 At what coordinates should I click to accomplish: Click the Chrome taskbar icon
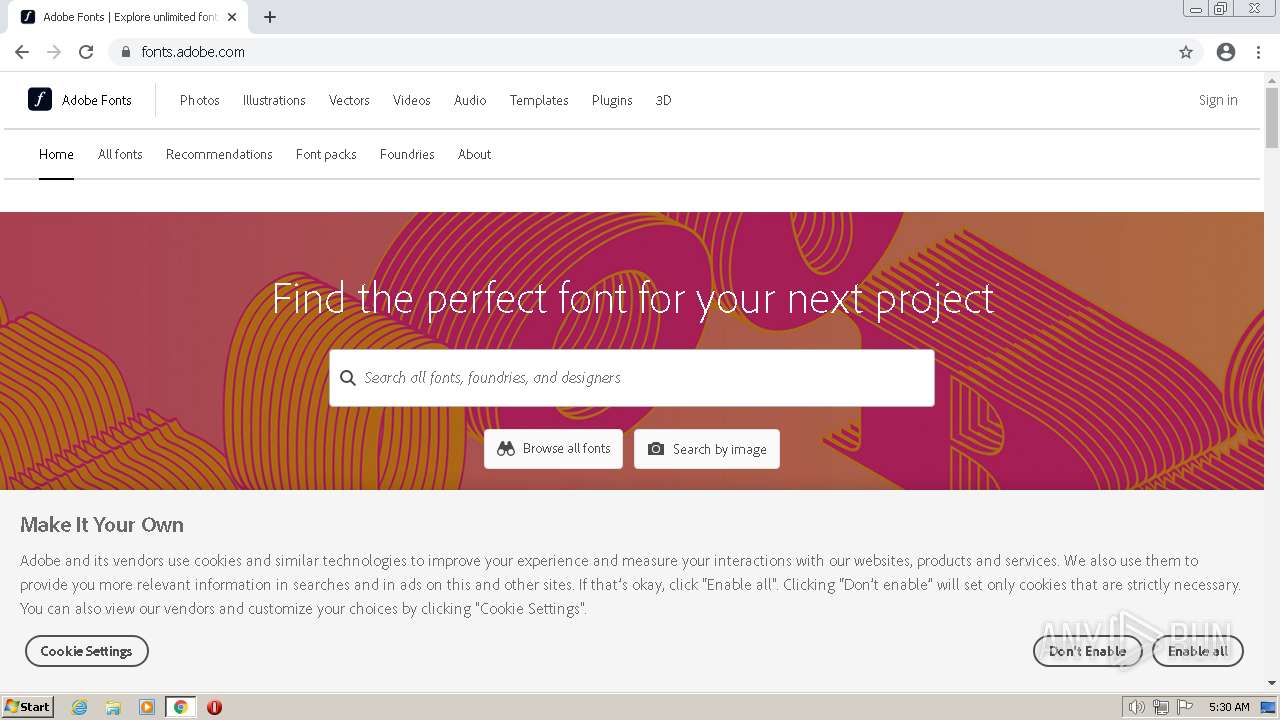[180, 707]
